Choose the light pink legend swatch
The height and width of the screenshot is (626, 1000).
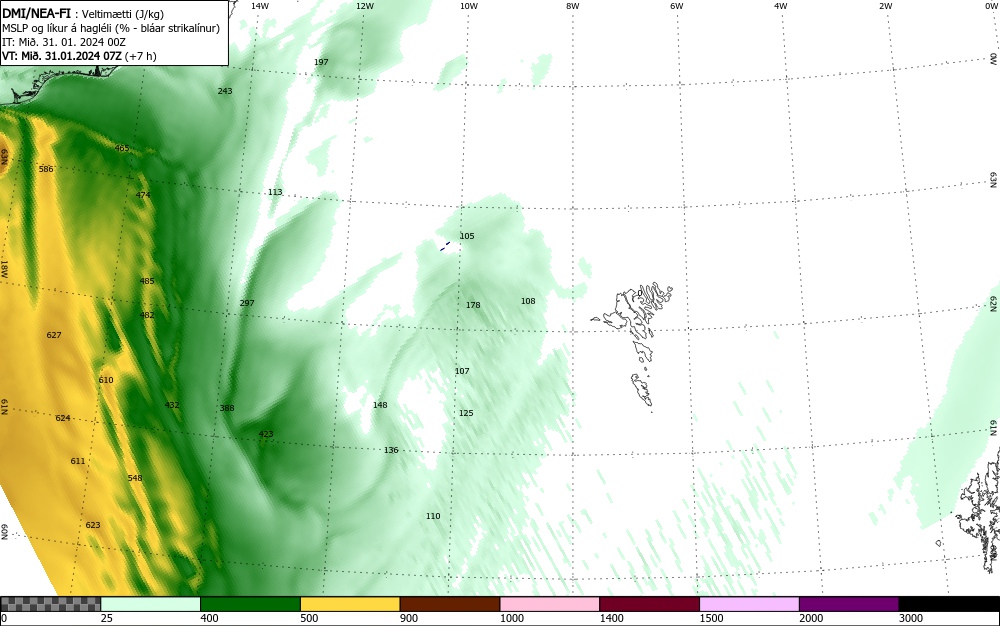coord(550,604)
